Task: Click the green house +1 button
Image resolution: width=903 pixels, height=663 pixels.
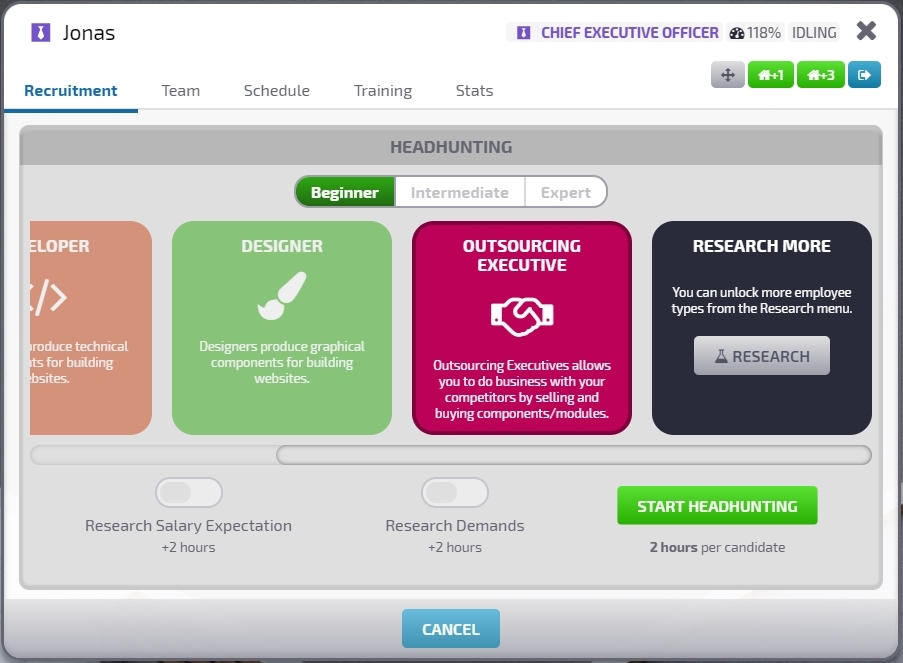Action: pyautogui.click(x=770, y=75)
